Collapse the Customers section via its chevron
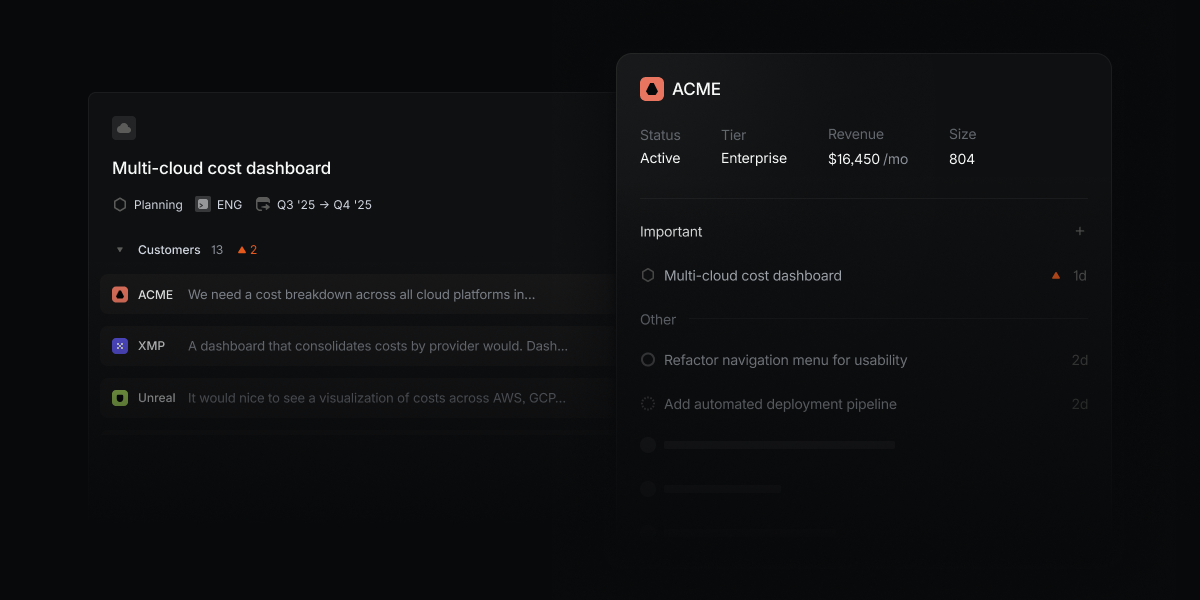This screenshot has height=600, width=1200. 119,249
